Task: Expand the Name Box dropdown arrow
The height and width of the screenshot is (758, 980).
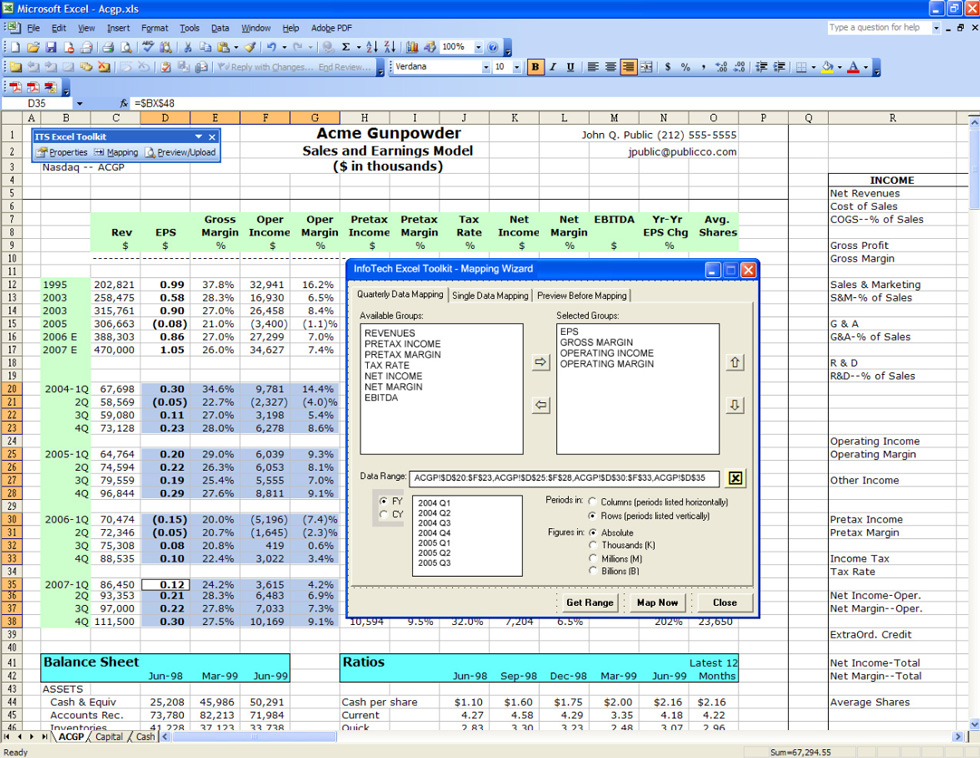Action: coord(79,103)
